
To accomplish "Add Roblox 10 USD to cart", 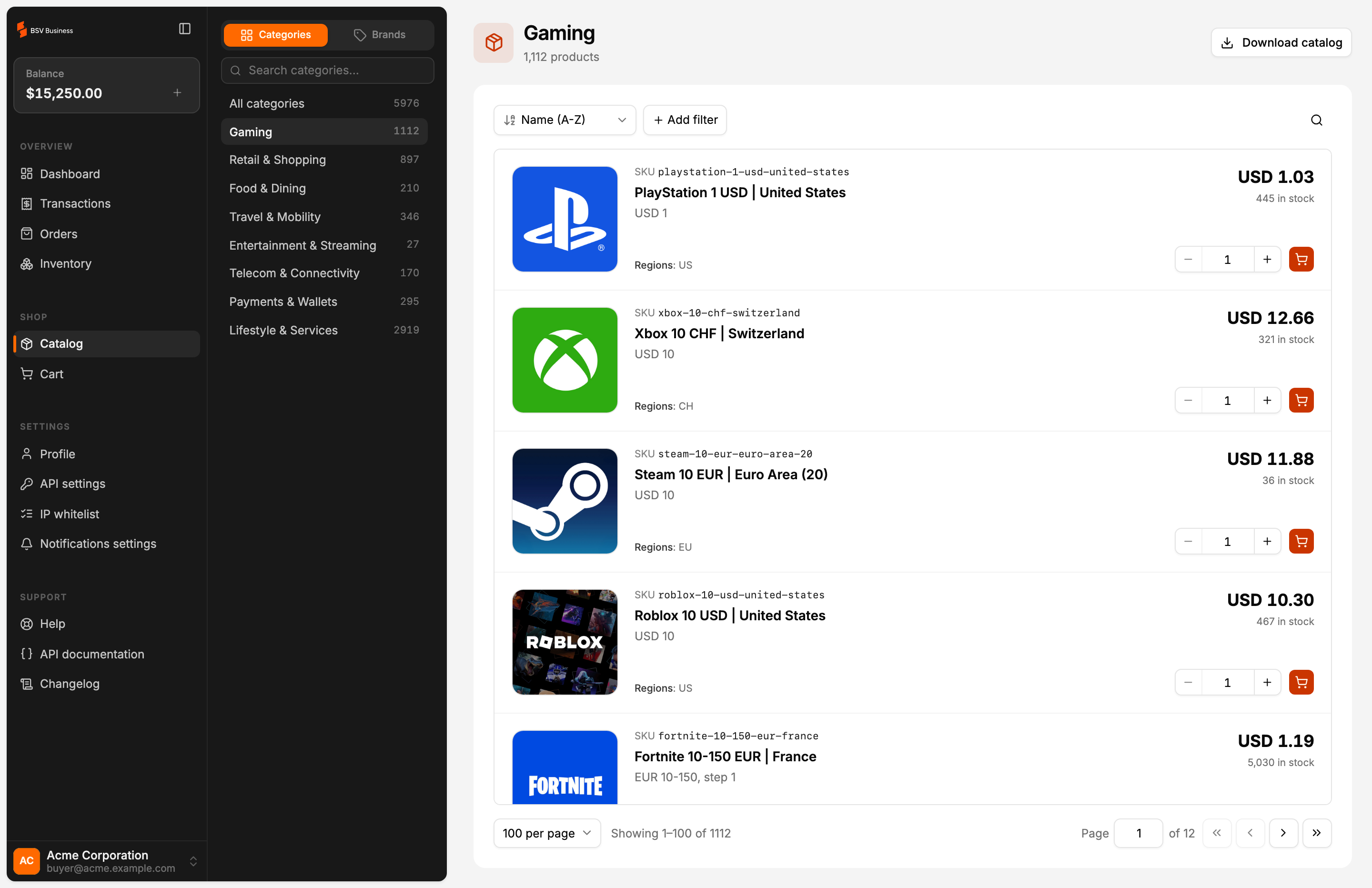I will [1301, 682].
